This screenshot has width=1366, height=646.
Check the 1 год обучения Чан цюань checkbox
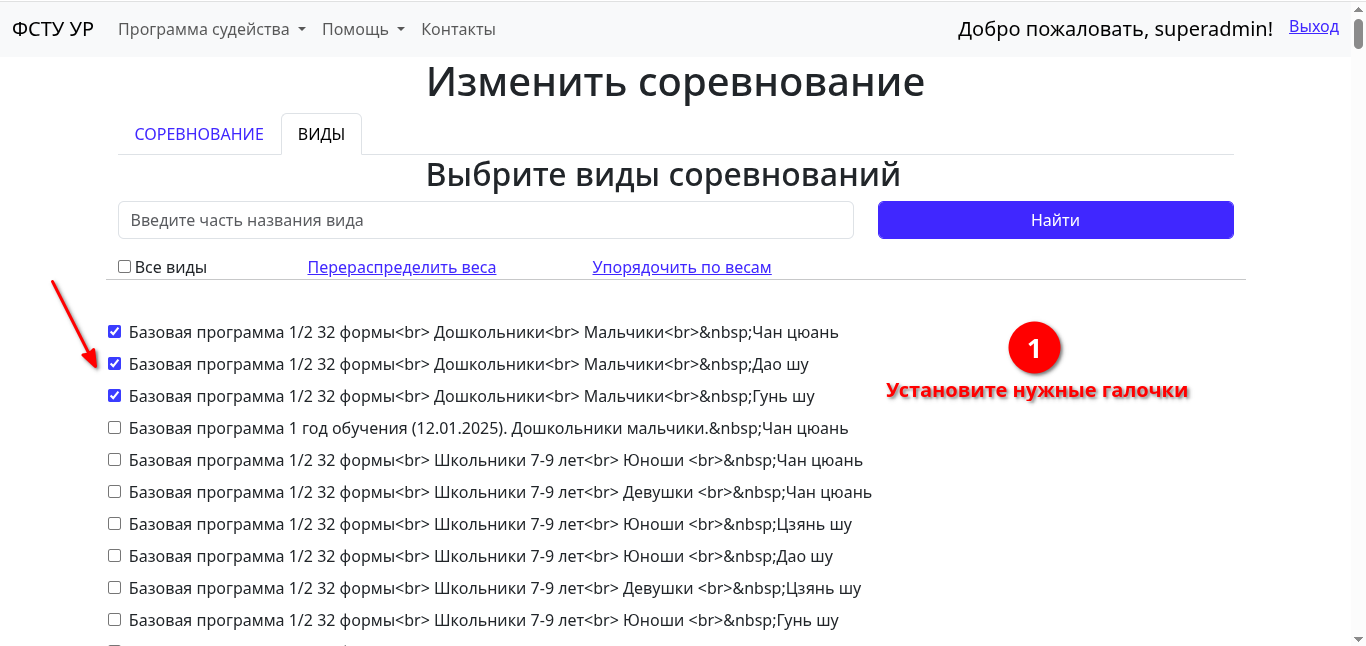point(115,428)
